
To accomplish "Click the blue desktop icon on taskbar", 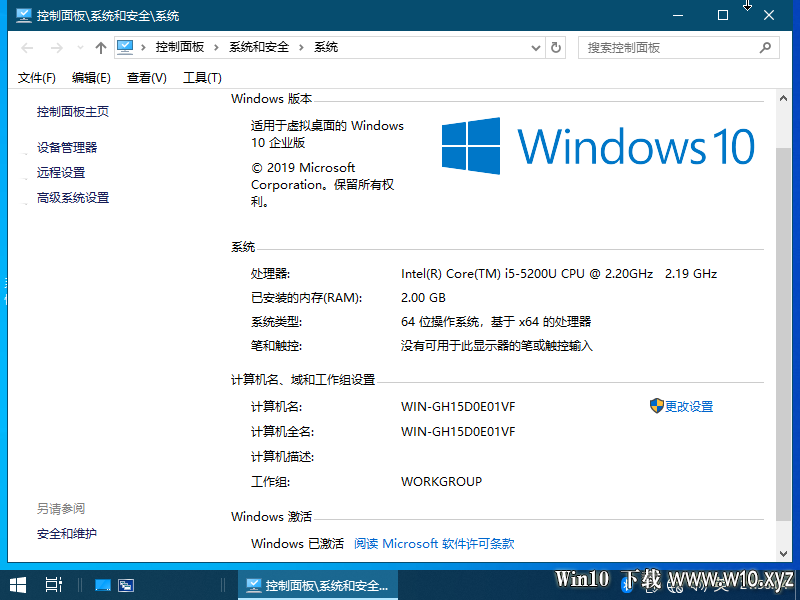I will [x=103, y=585].
